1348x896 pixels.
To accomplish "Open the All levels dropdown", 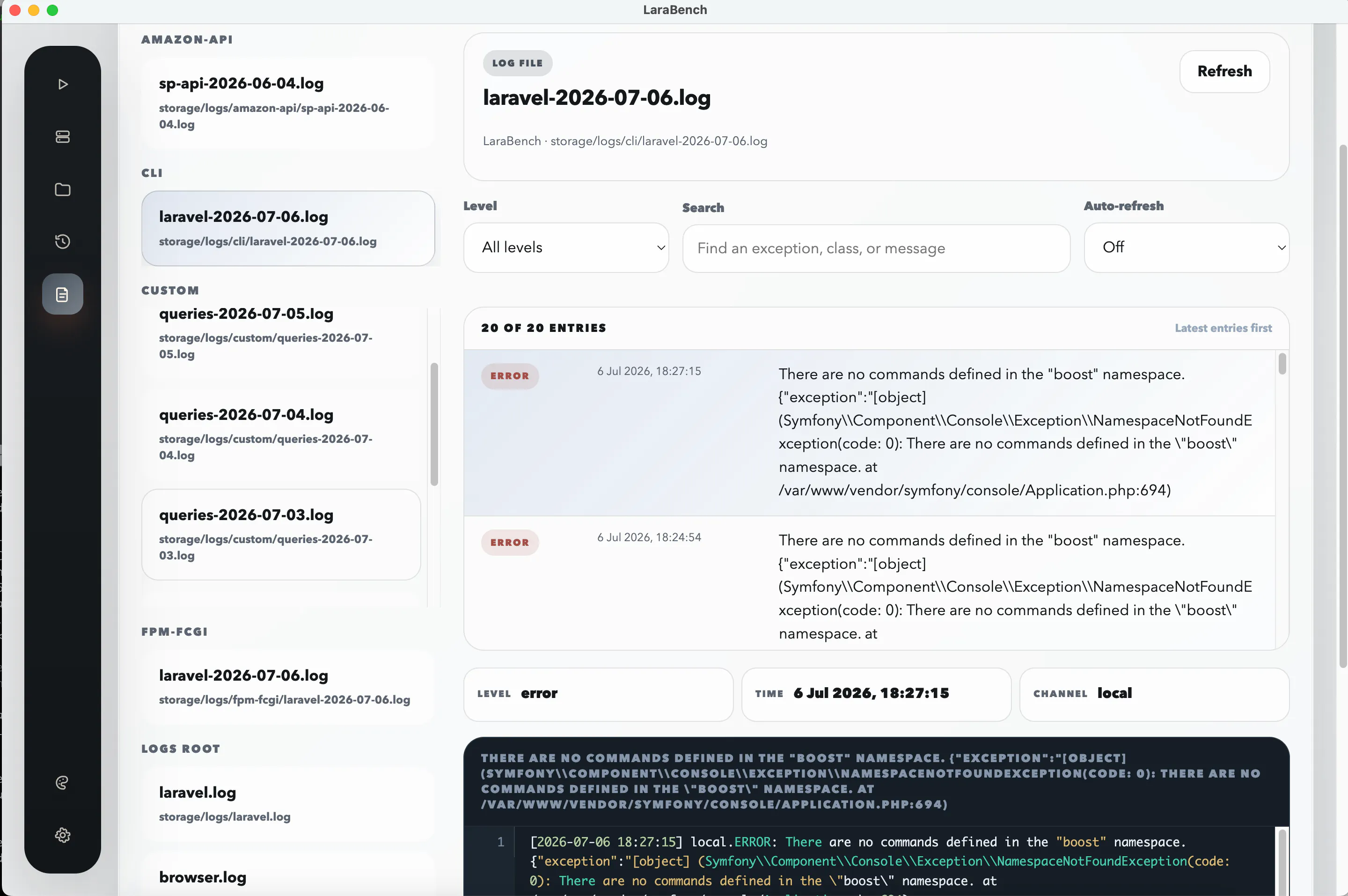I will 566,248.
